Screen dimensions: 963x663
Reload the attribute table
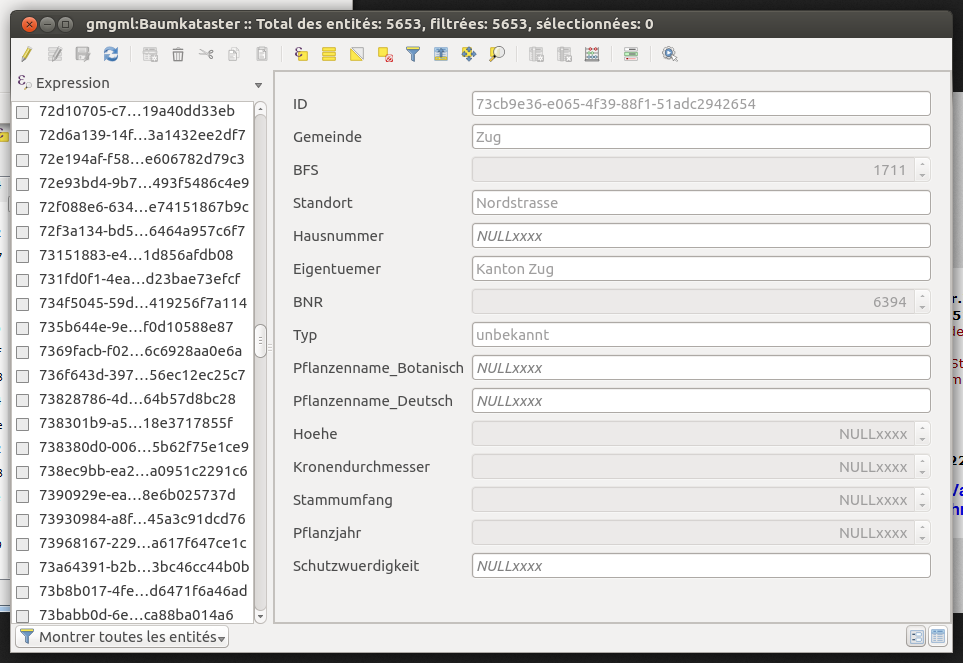[x=111, y=54]
